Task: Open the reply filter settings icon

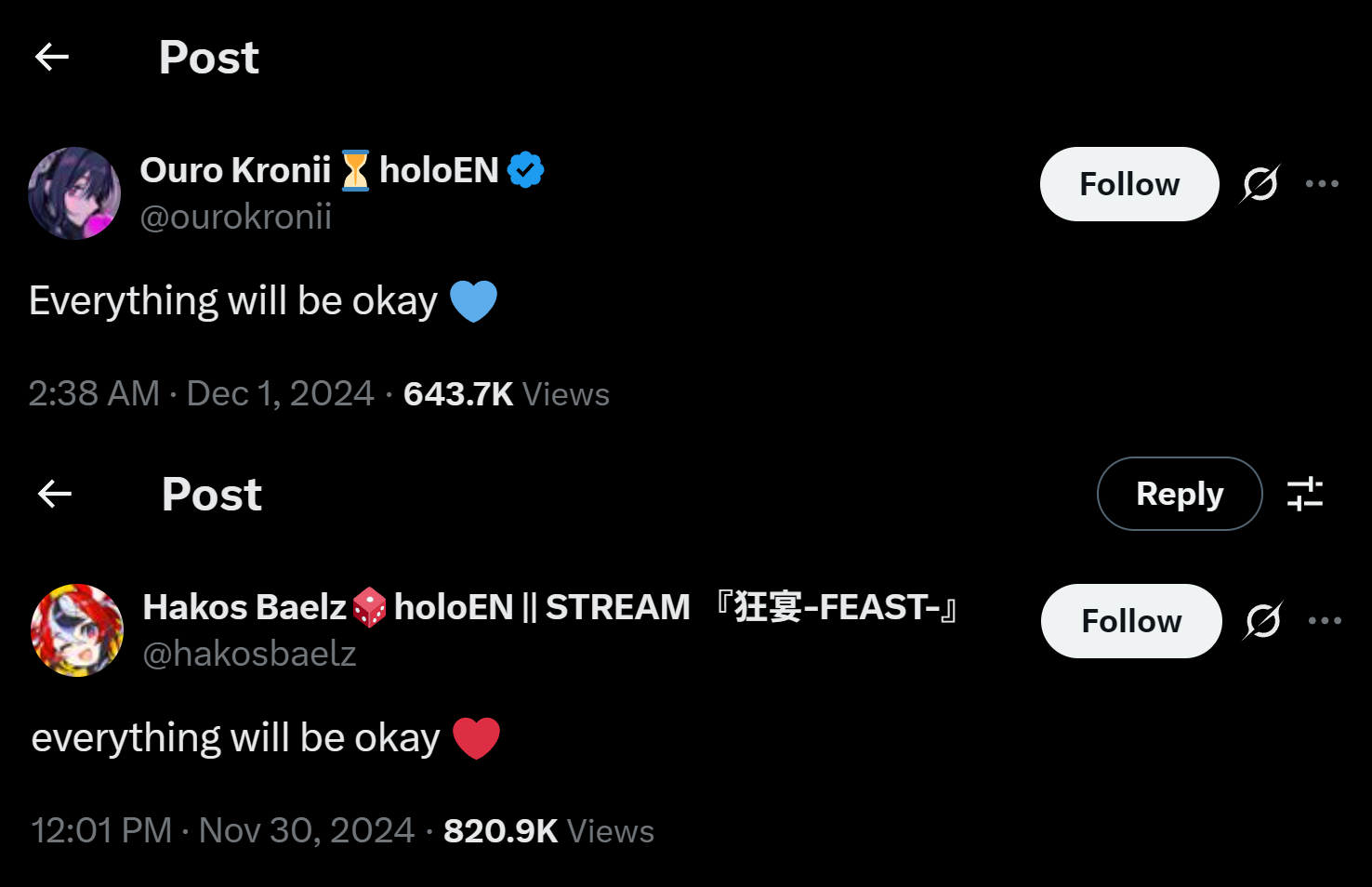Action: pyautogui.click(x=1305, y=494)
